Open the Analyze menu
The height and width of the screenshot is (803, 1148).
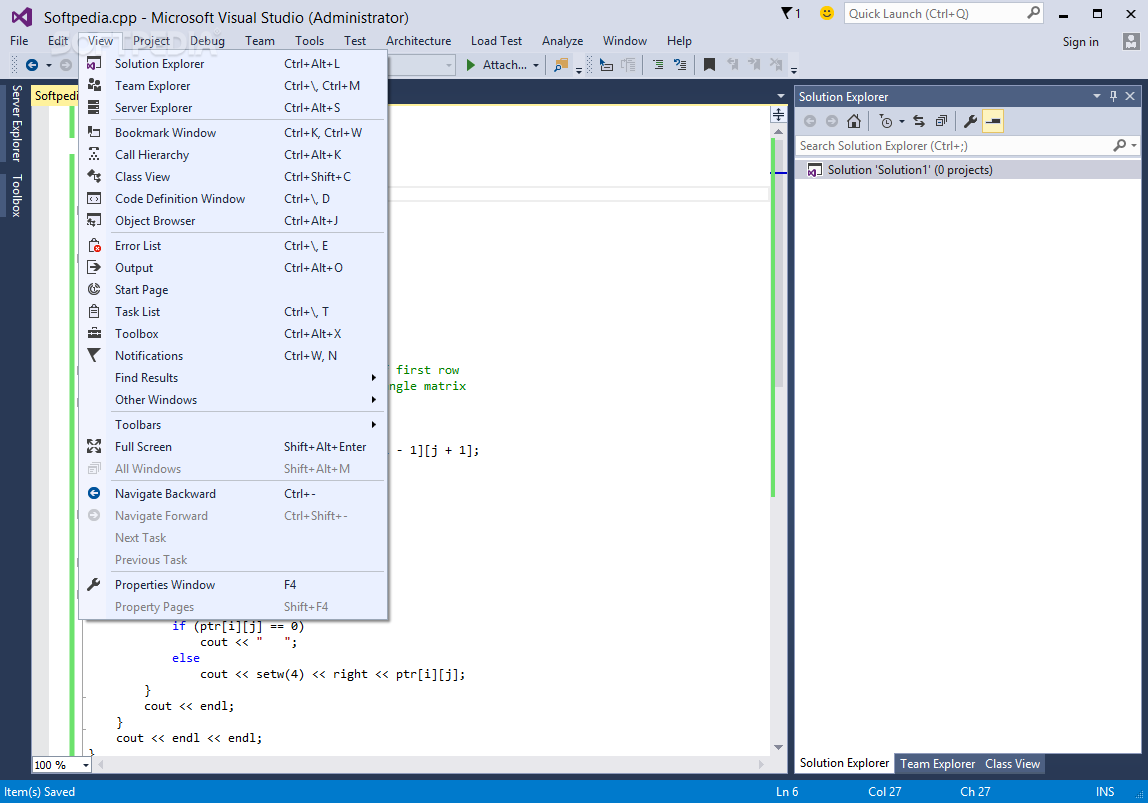[x=562, y=41]
